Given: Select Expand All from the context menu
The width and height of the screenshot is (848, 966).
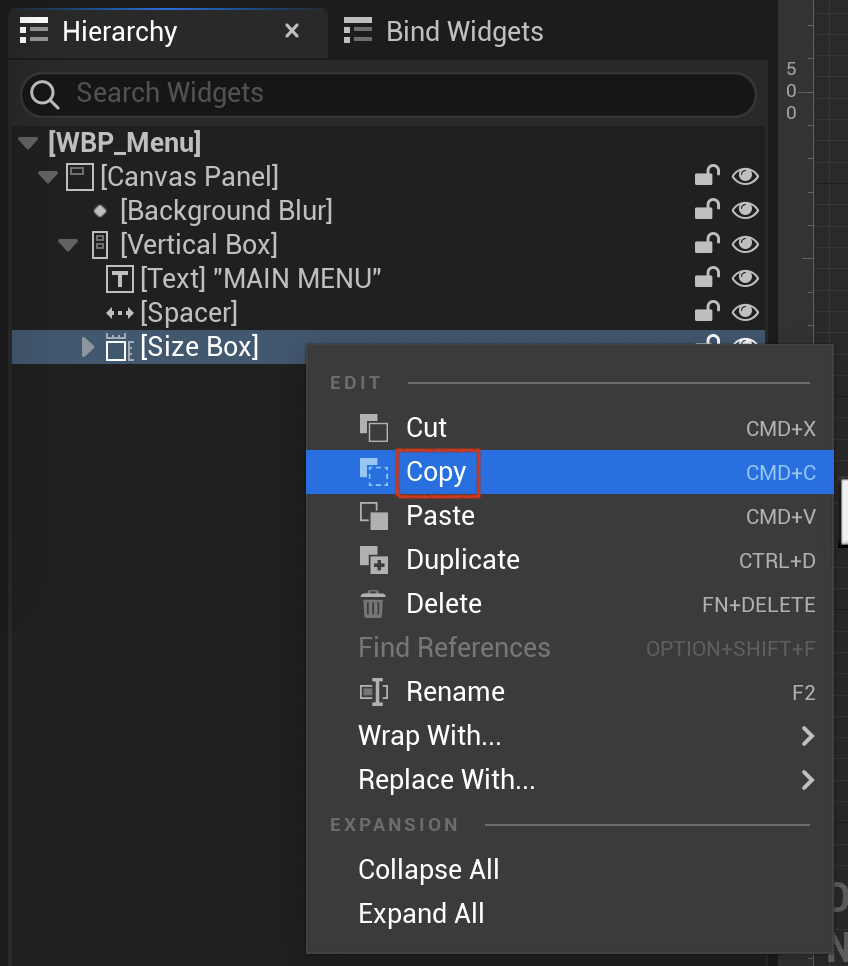Looking at the screenshot, I should pyautogui.click(x=422, y=914).
